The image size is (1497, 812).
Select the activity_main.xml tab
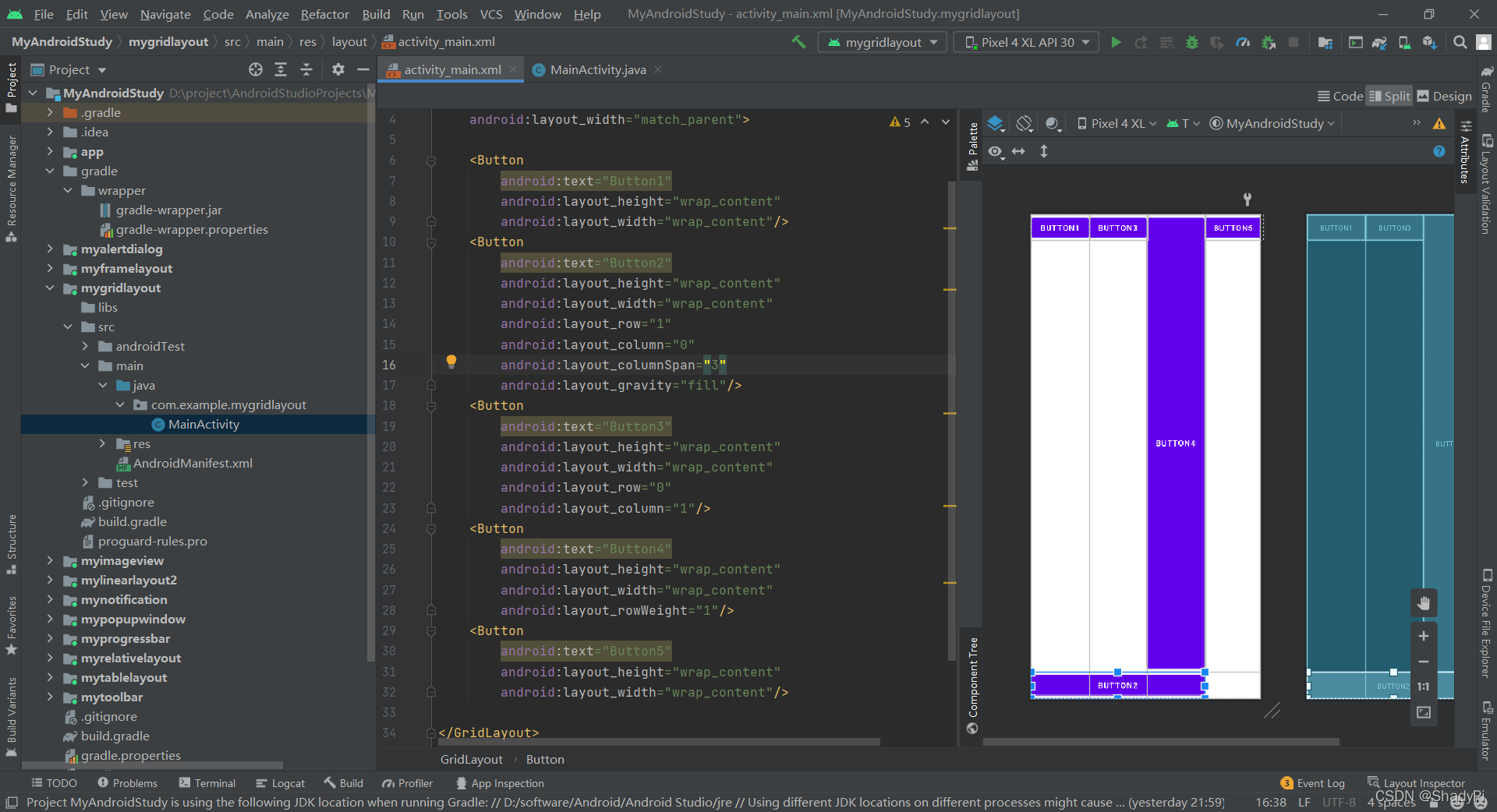point(451,69)
